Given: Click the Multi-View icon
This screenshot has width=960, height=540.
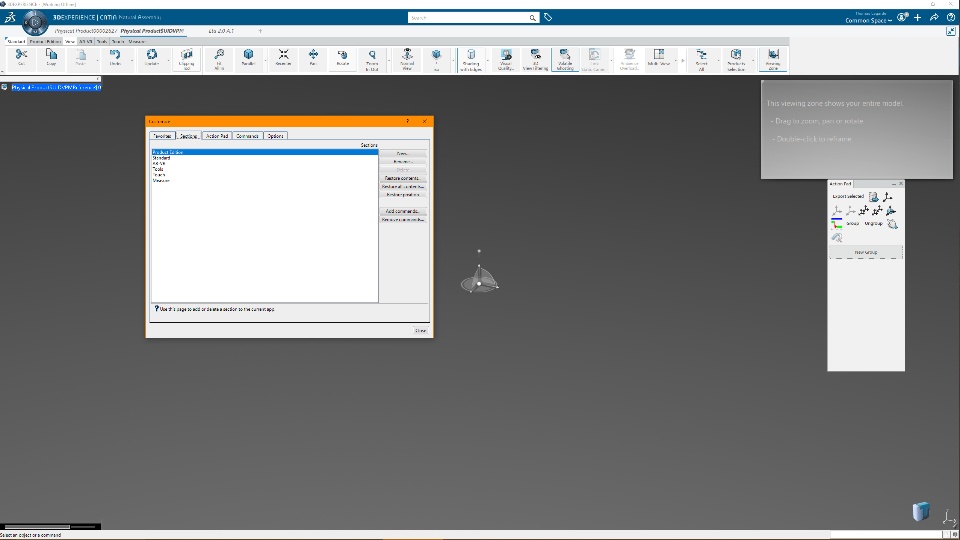Looking at the screenshot, I should point(659,58).
